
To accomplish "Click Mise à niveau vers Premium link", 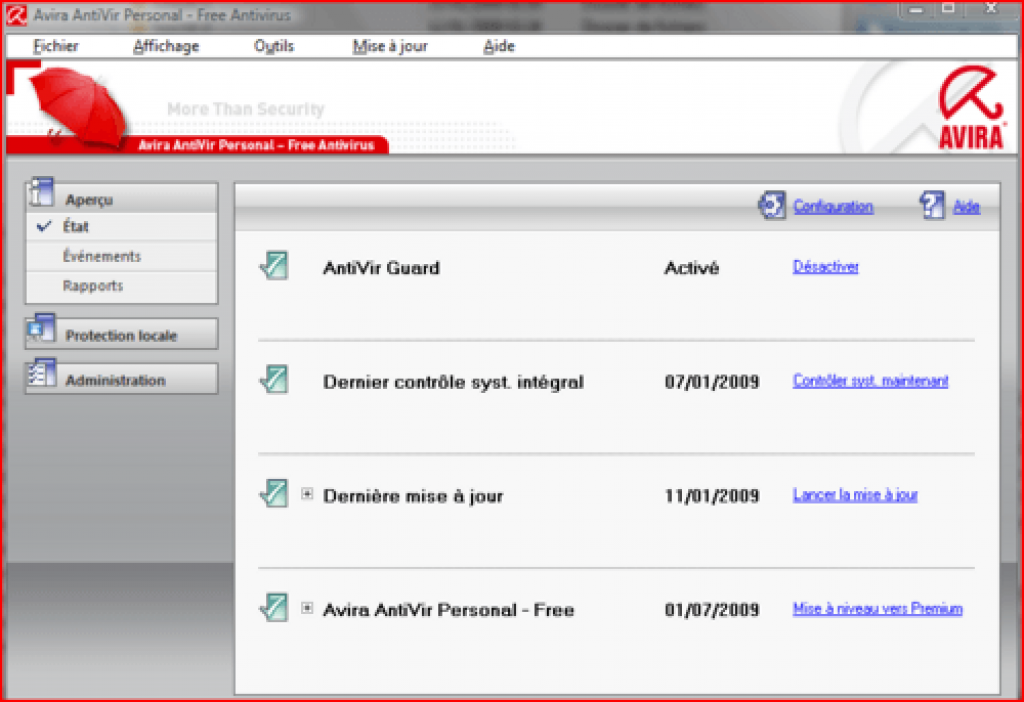I will (878, 609).
